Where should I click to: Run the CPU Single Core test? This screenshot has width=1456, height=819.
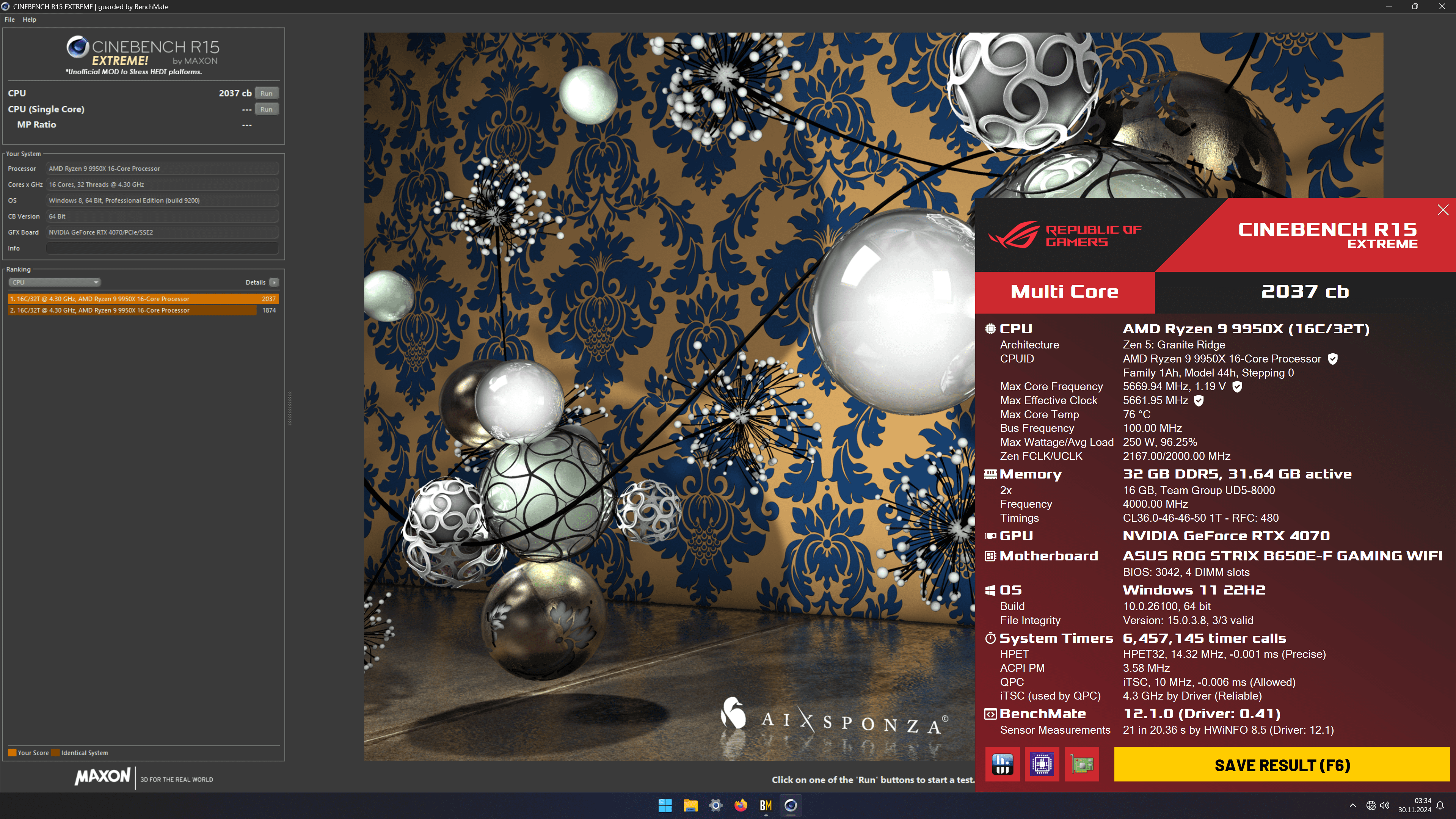tap(266, 109)
